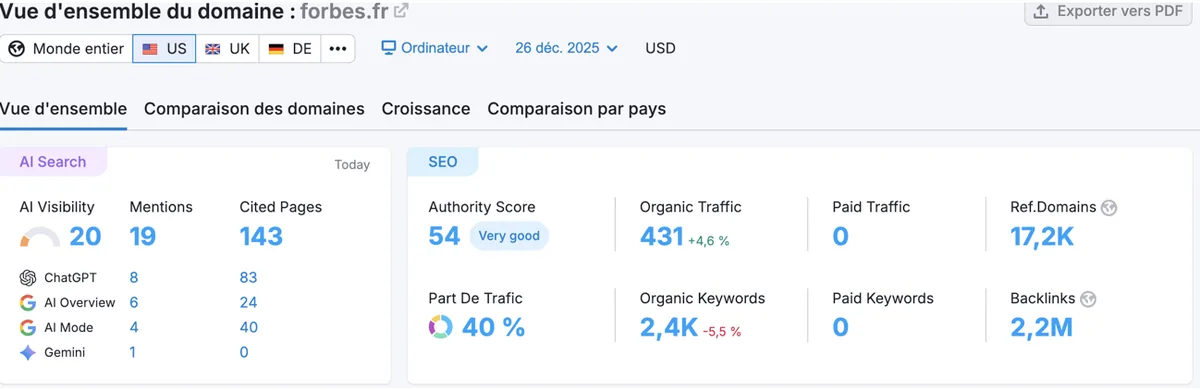Click the Today label in AI Search
The image size is (1200, 390).
point(352,165)
